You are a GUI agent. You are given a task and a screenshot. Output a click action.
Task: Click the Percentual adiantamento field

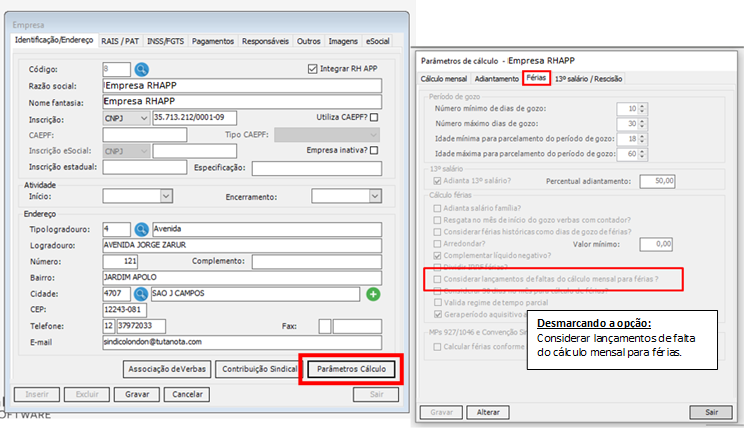(657, 181)
